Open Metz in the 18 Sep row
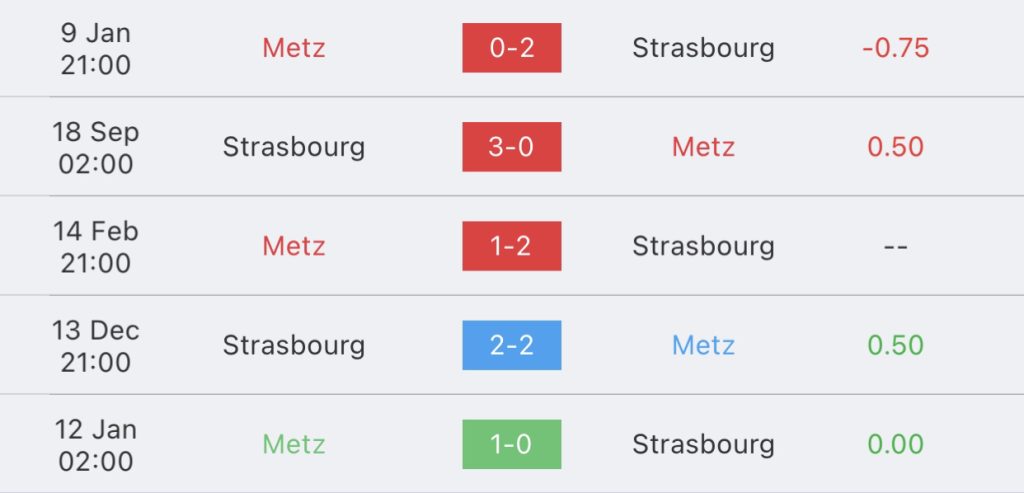 click(x=703, y=147)
